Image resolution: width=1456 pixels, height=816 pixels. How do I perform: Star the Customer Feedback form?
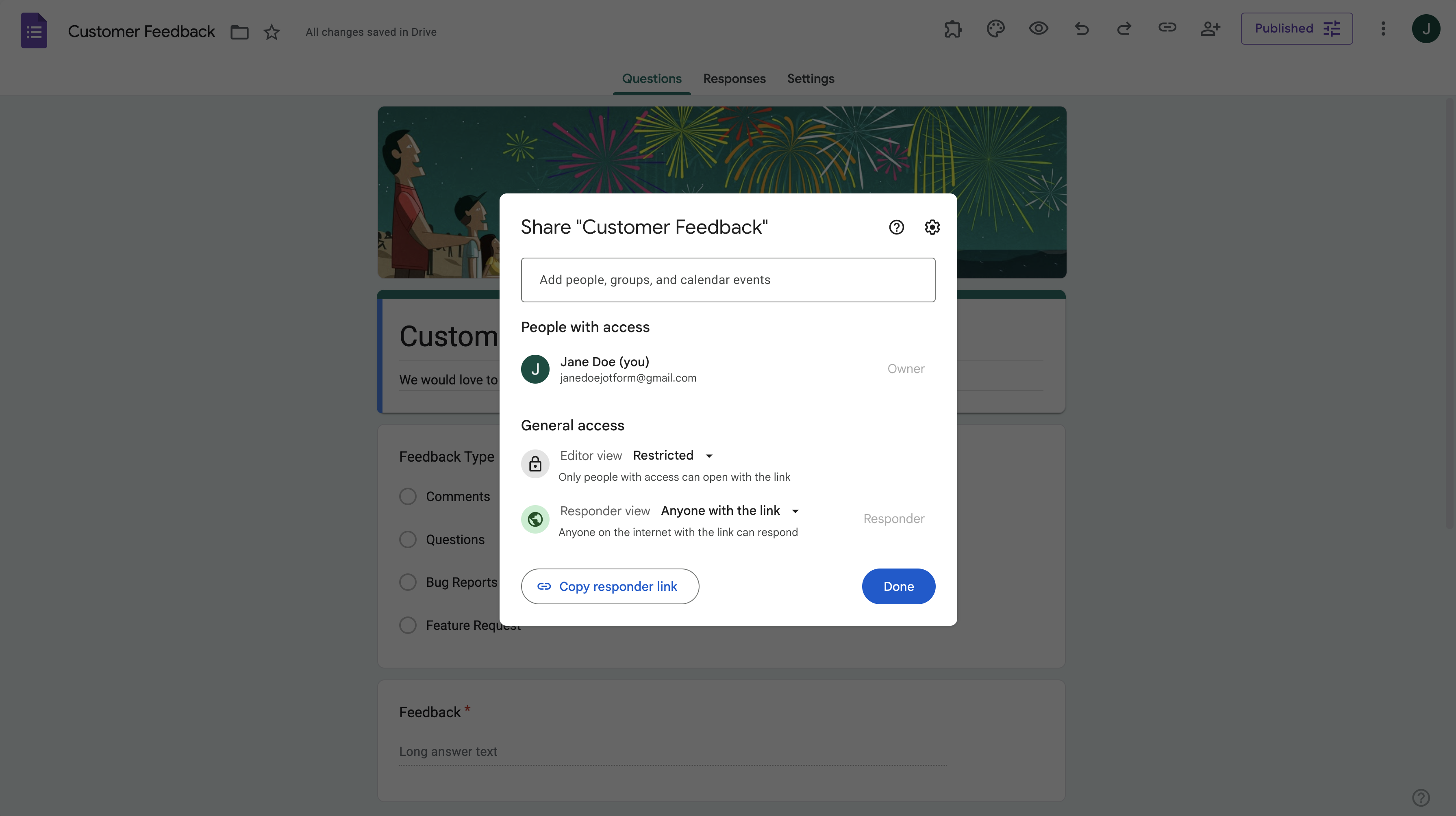[272, 32]
